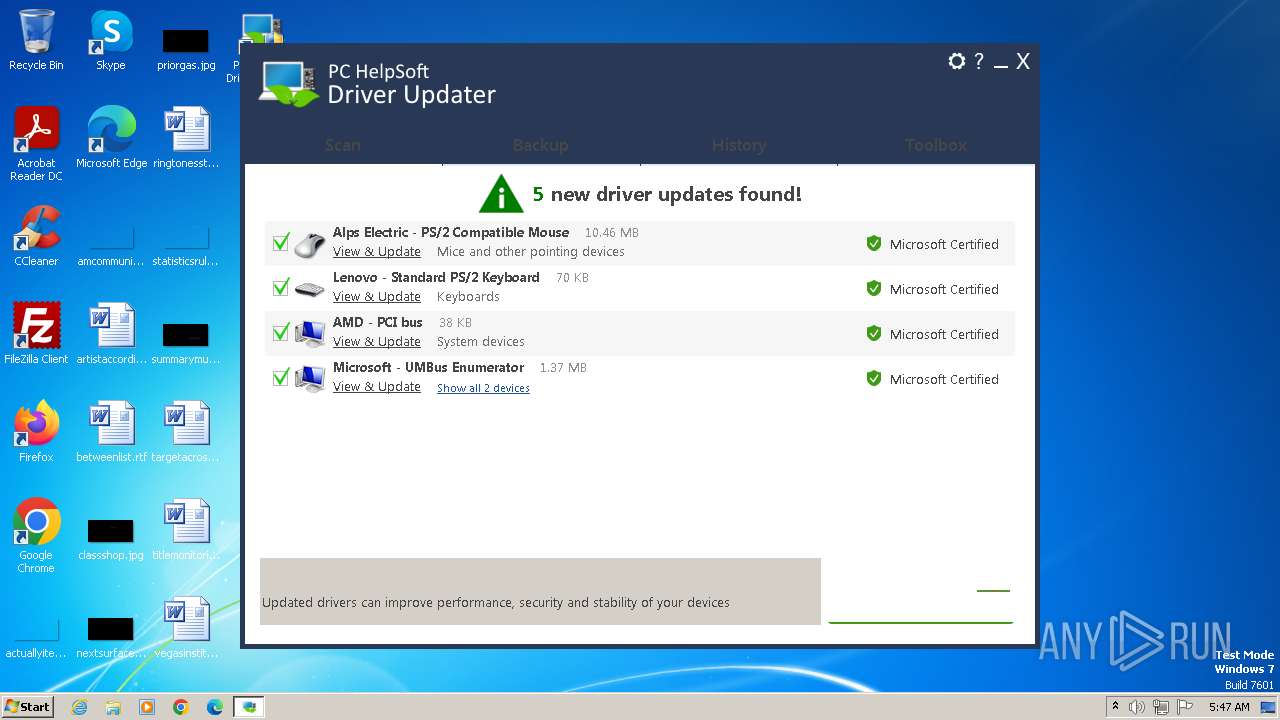Click the keyboard device icon
The width and height of the screenshot is (1280, 720).
pos(310,289)
